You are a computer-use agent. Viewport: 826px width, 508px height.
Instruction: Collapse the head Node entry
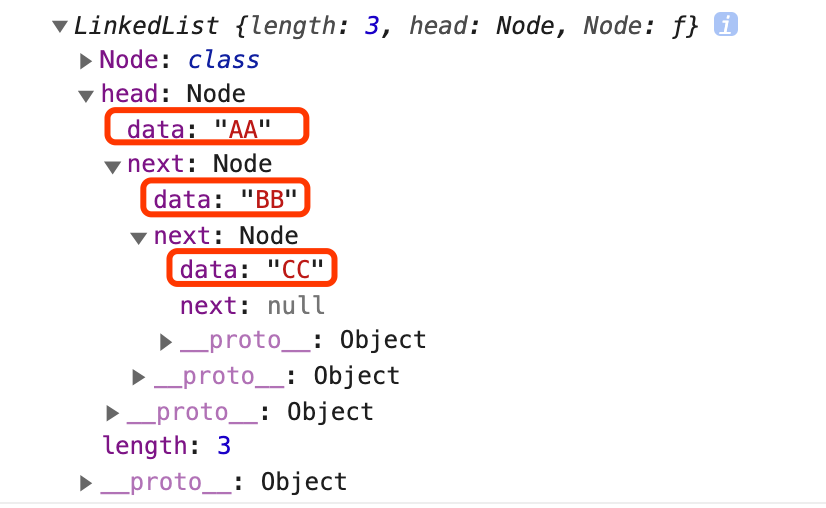click(x=87, y=95)
